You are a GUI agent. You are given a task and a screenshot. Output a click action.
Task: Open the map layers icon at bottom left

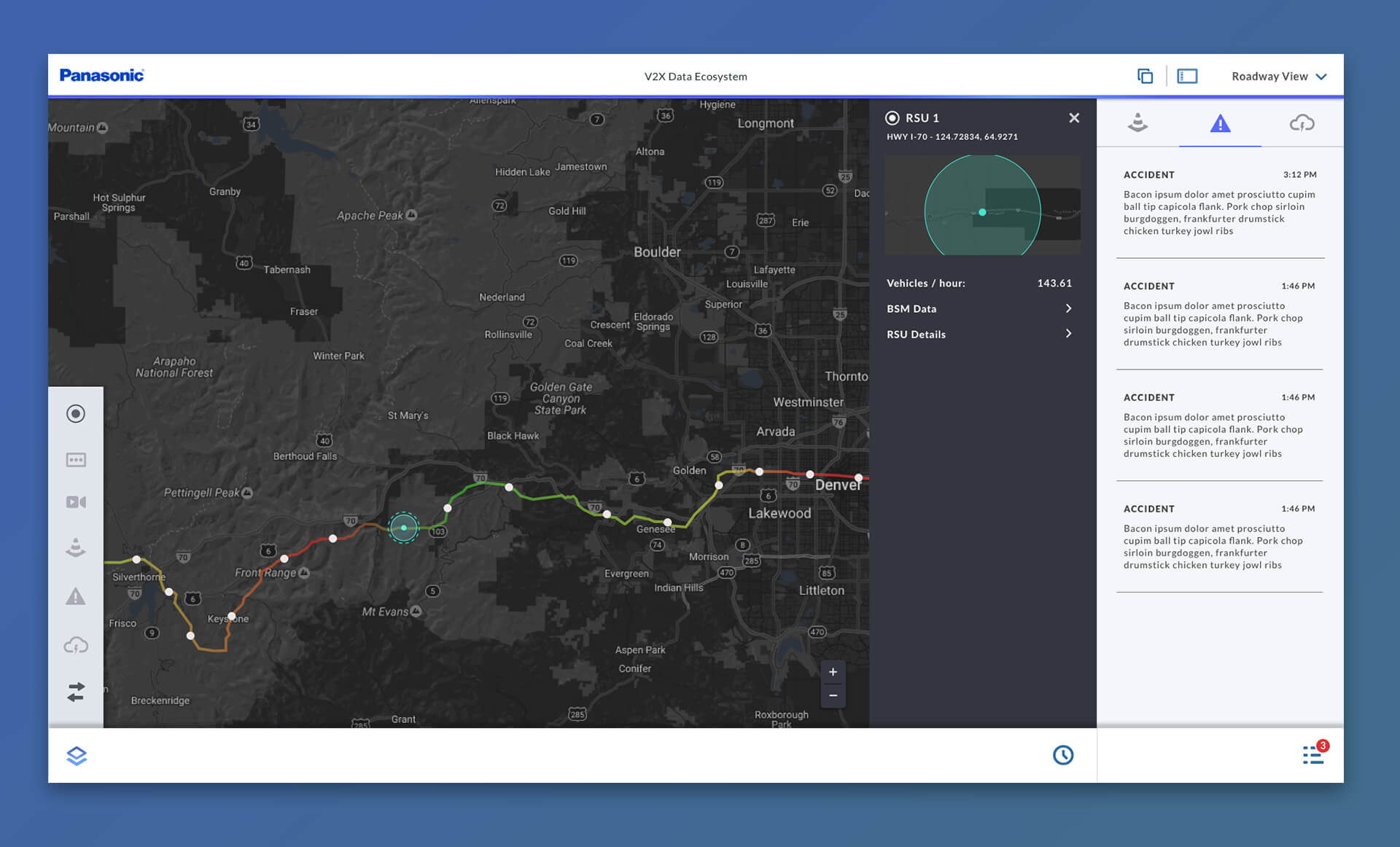77,756
